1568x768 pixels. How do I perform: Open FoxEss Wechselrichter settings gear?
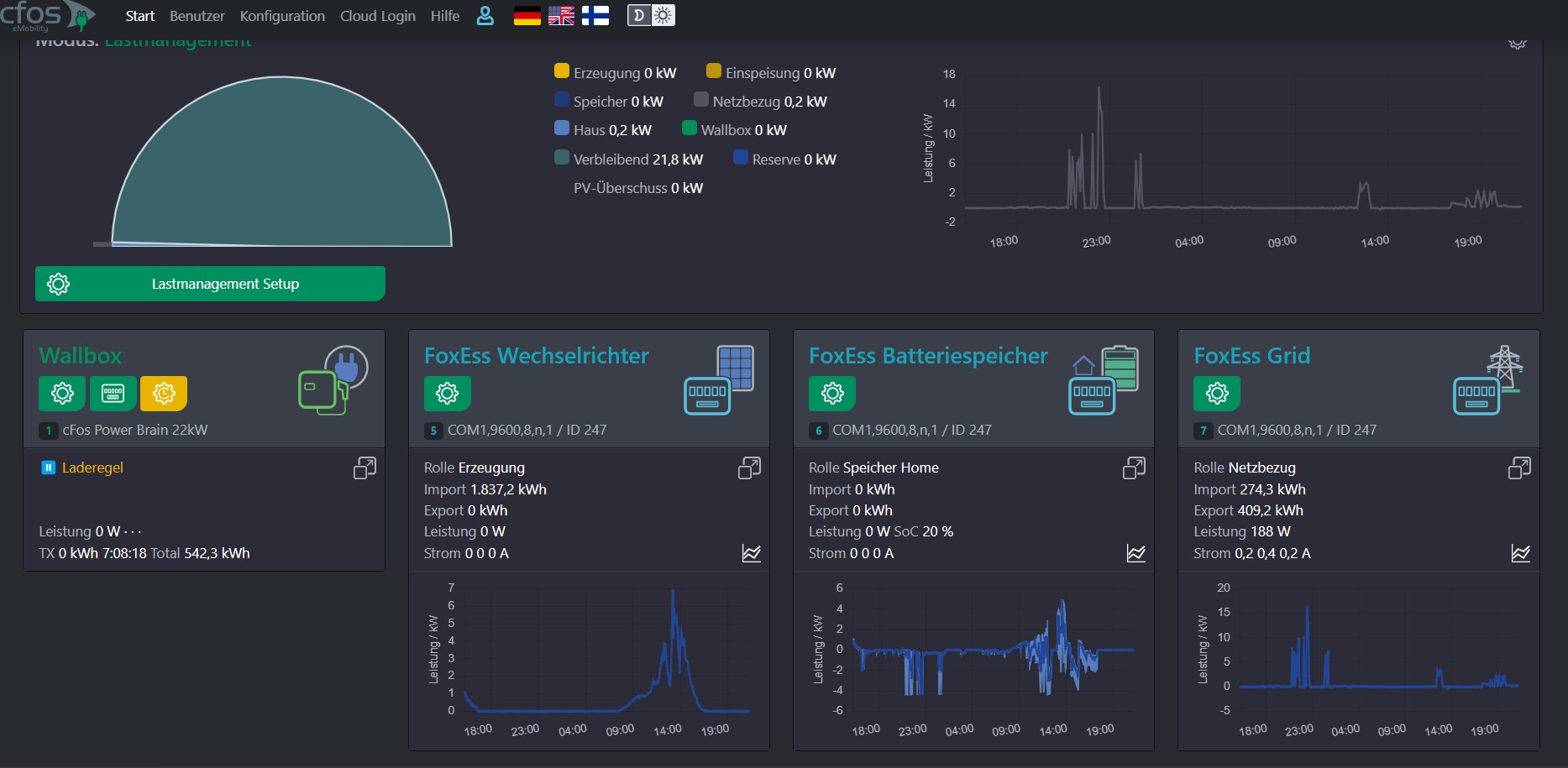coord(447,393)
